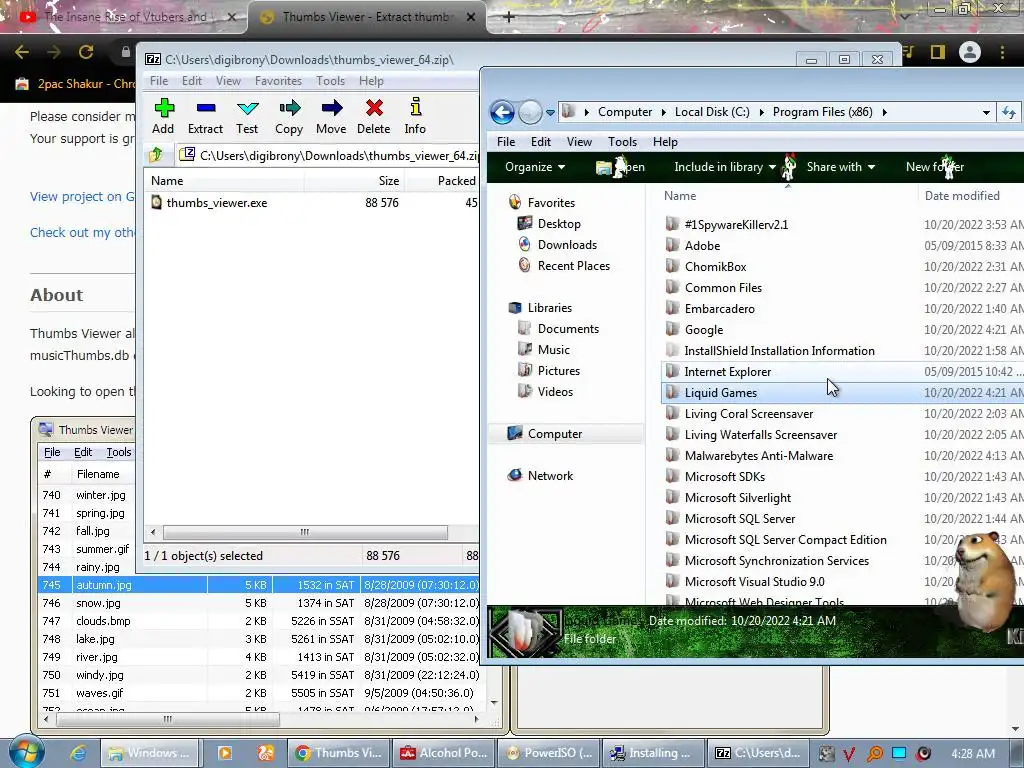Viewport: 1024px width, 768px height.
Task: Select Malwarebytes Anti-Malware folder
Action: [758, 456]
